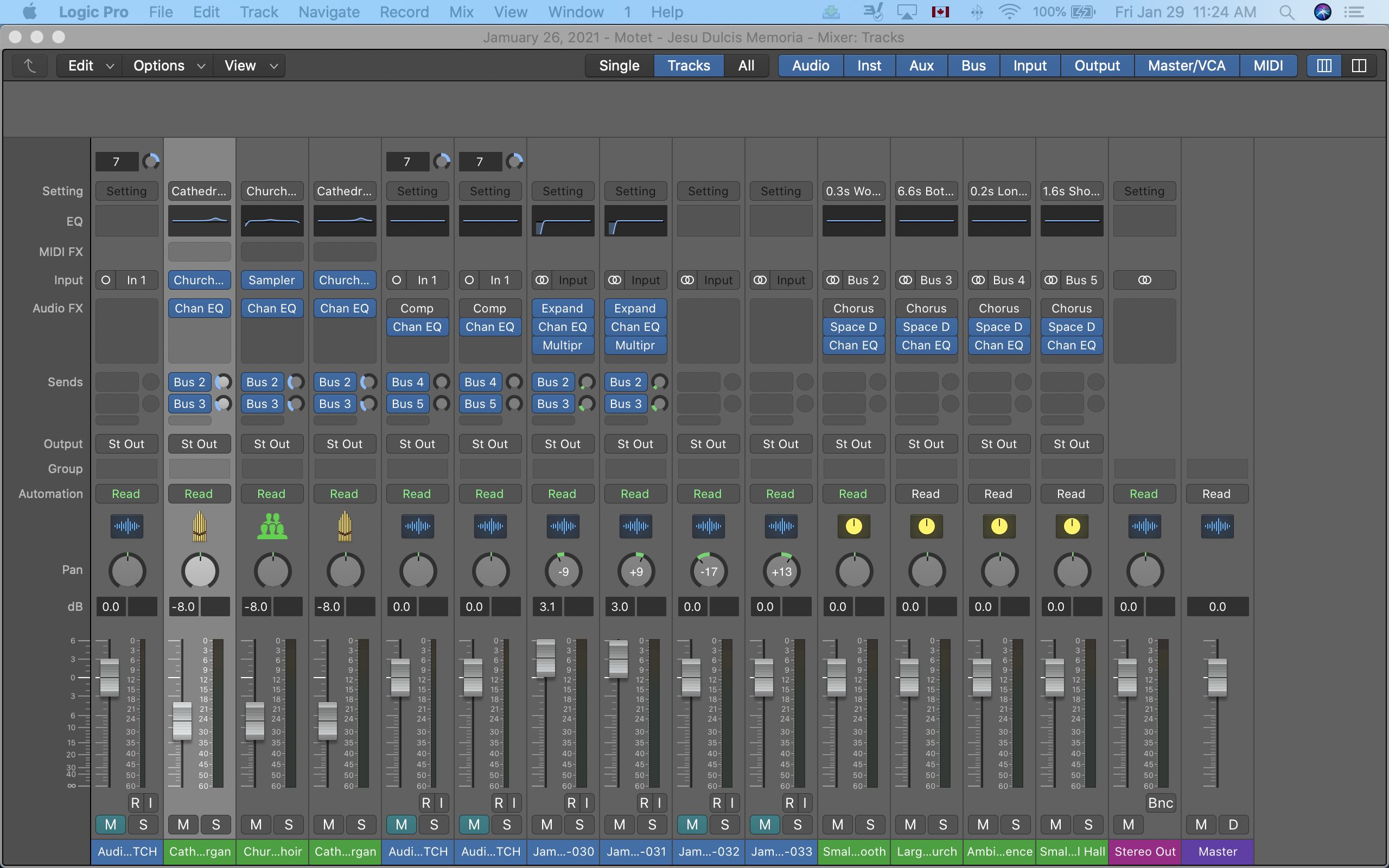
Task: Click the waveform icon on Stereo Out strip
Action: point(1144,526)
